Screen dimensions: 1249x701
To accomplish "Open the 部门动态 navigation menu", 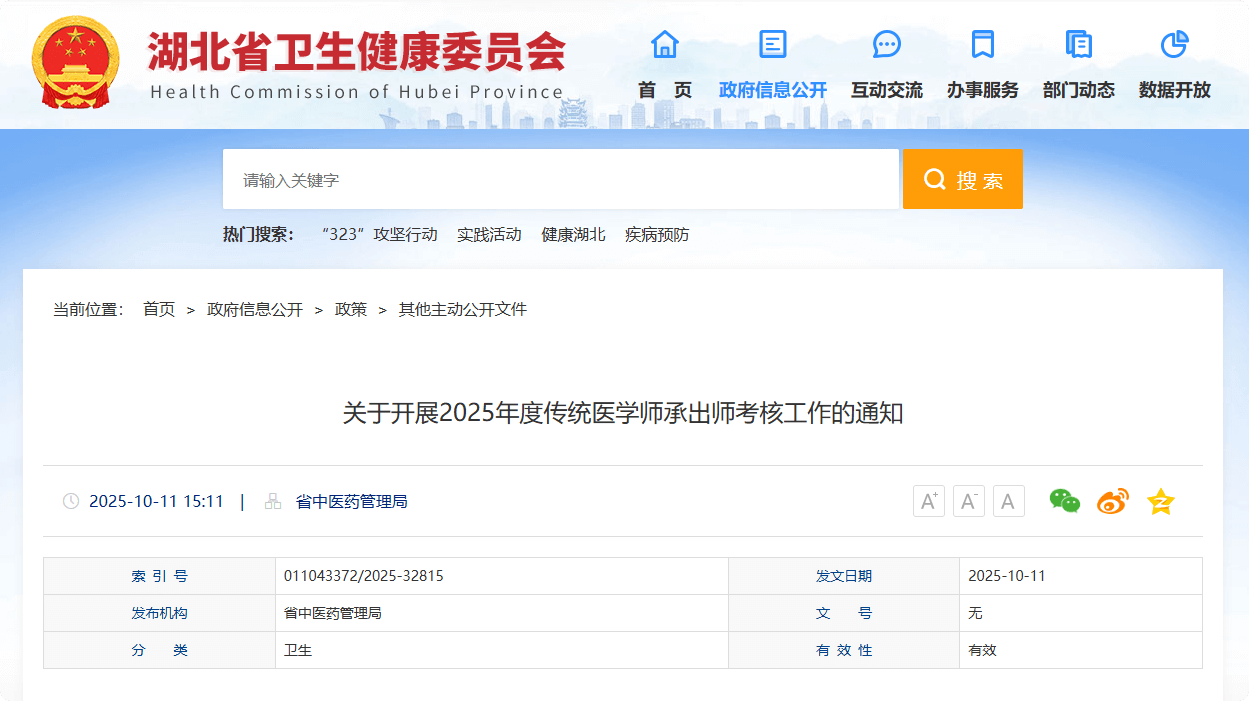I will pos(1078,90).
